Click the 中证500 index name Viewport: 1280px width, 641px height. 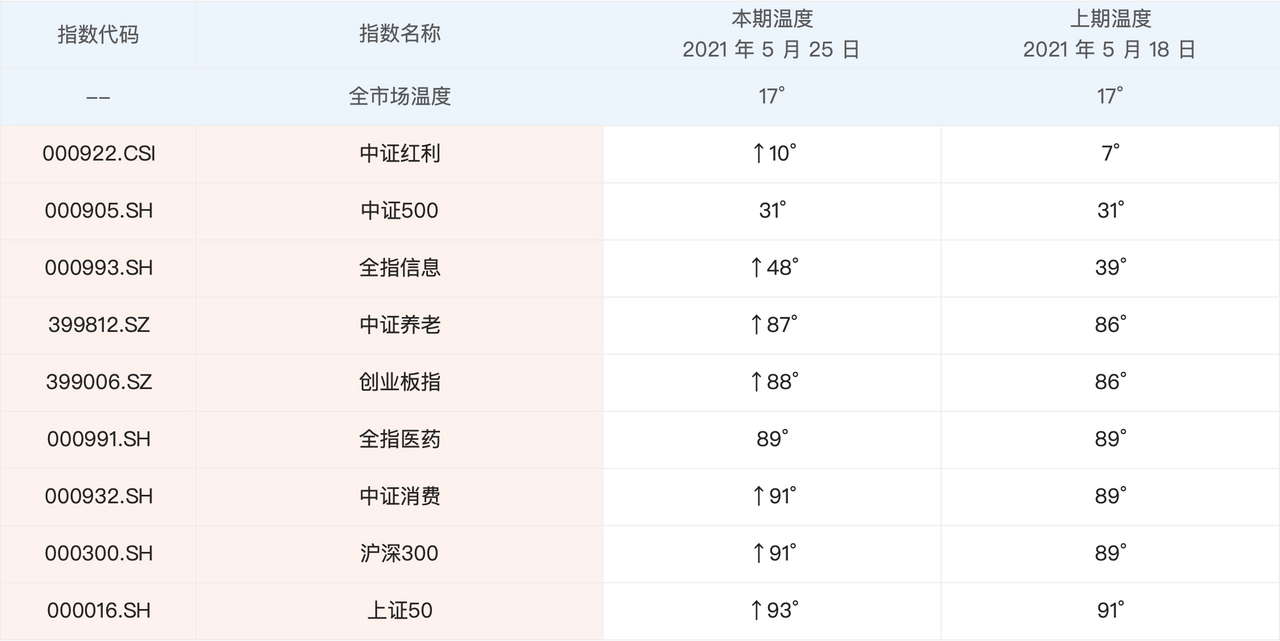[x=400, y=211]
